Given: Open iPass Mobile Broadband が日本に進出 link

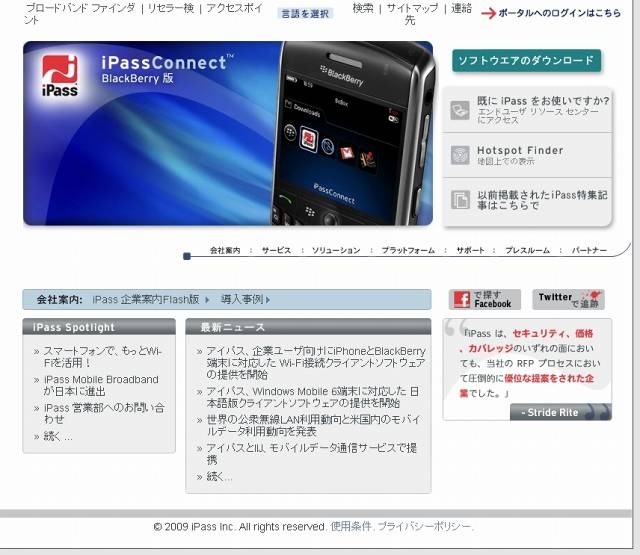Looking at the screenshot, I should tap(101, 385).
